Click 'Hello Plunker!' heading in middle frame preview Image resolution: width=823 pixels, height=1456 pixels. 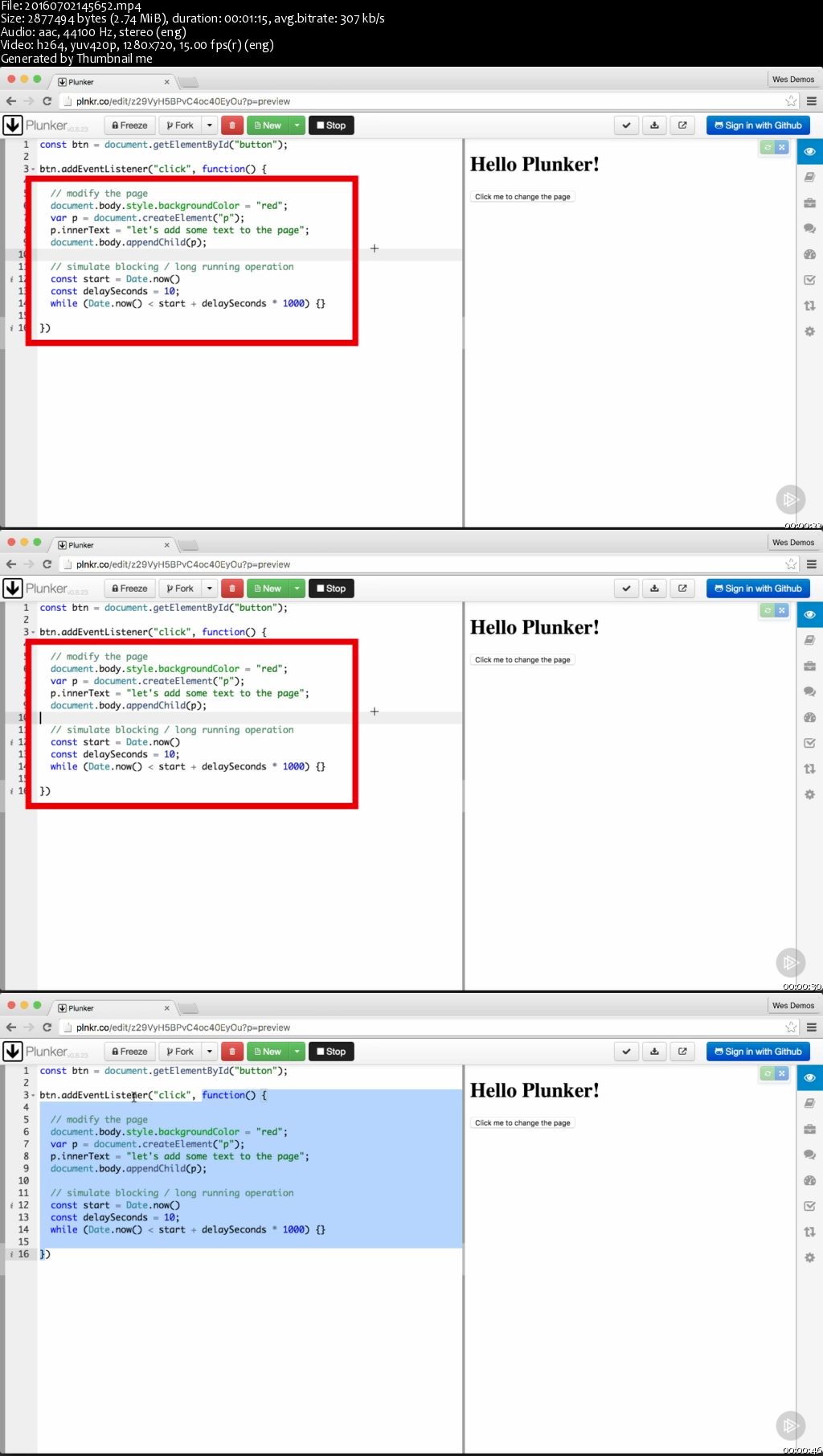(534, 627)
